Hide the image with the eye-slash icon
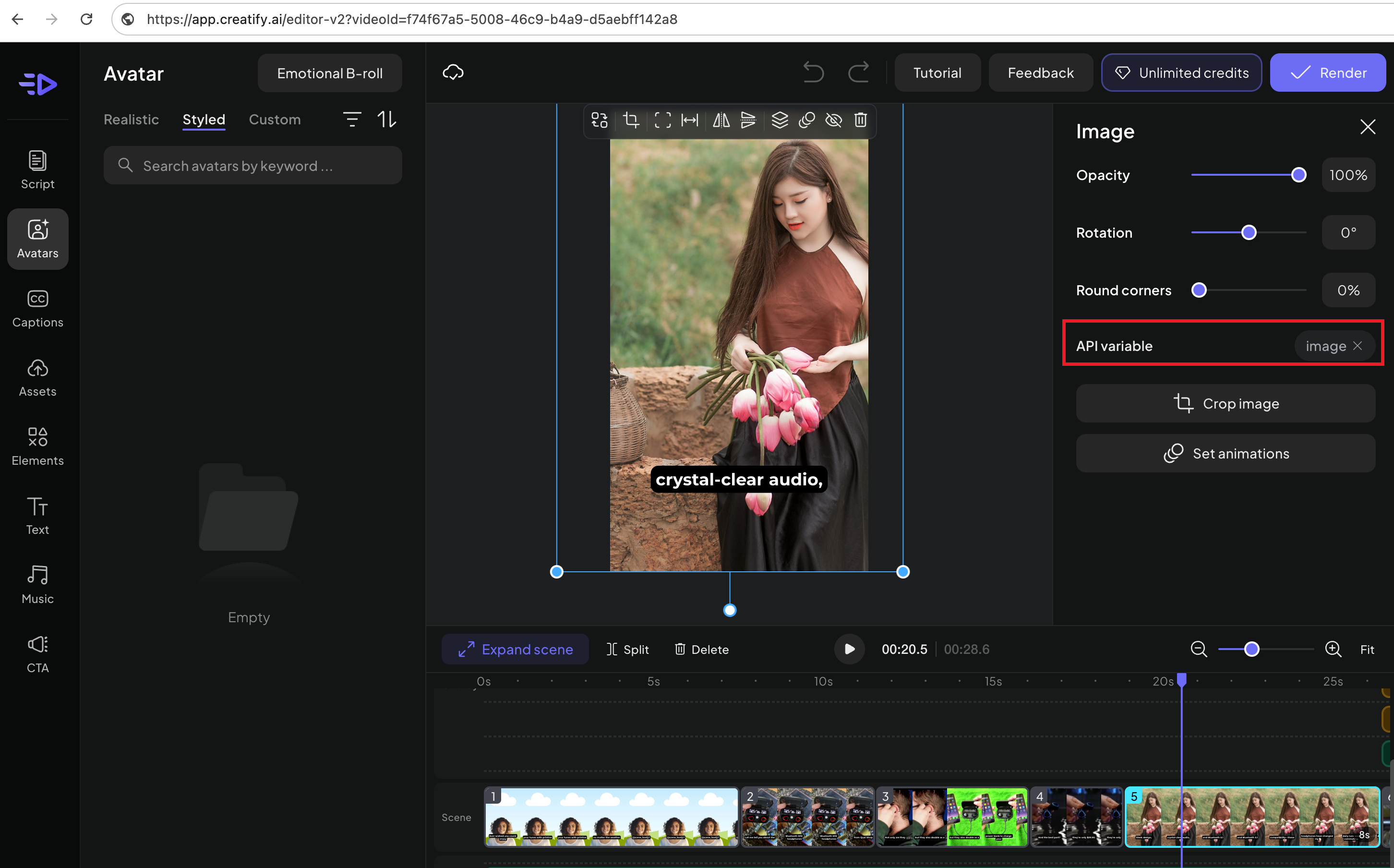This screenshot has width=1394, height=868. (833, 120)
